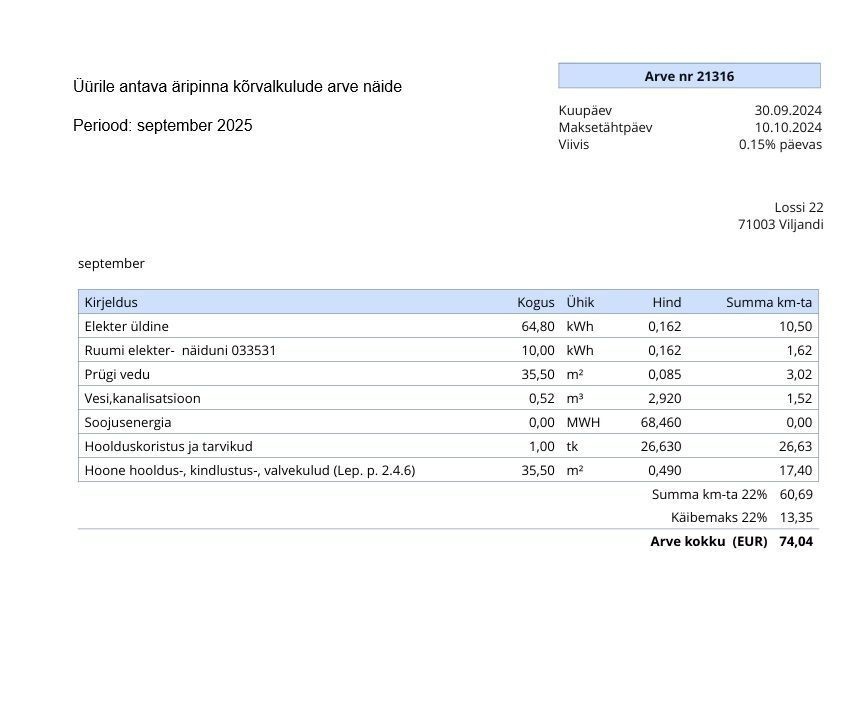Click the quantity '10,00' in Ruumi elekter row
Viewport: 866px width, 710px height.
[x=538, y=351]
